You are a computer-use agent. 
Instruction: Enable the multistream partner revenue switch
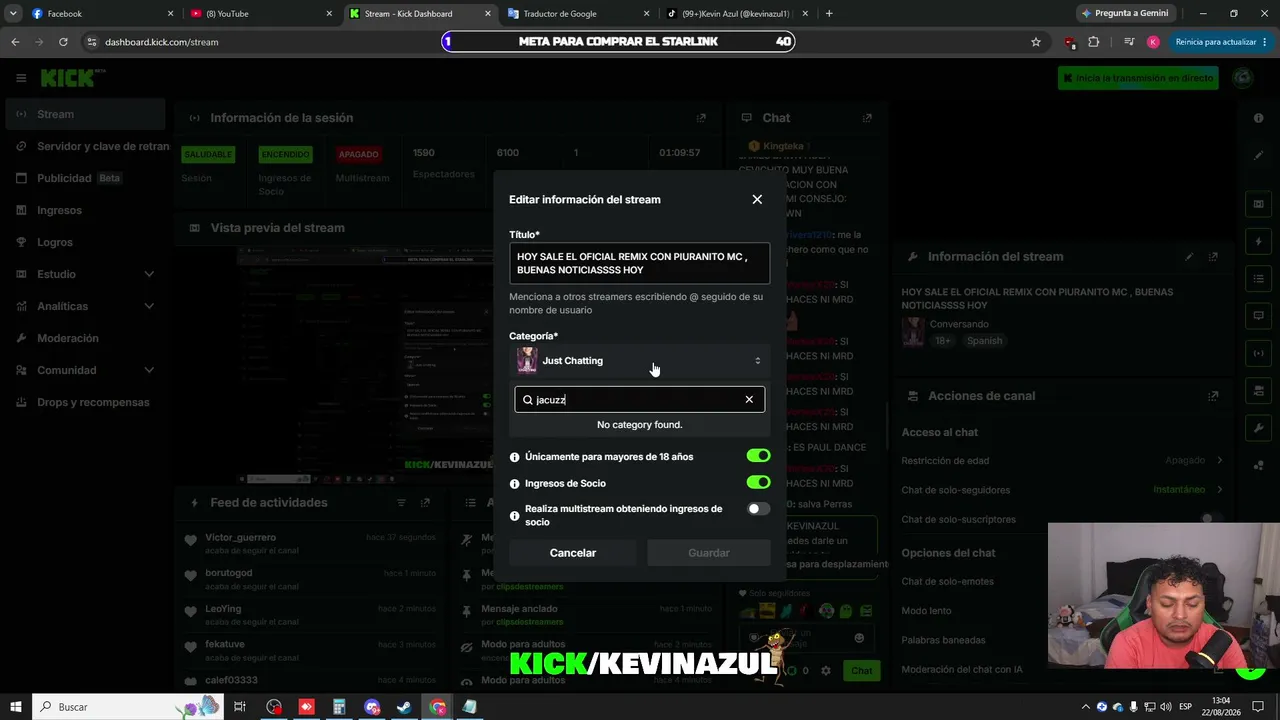click(x=758, y=509)
